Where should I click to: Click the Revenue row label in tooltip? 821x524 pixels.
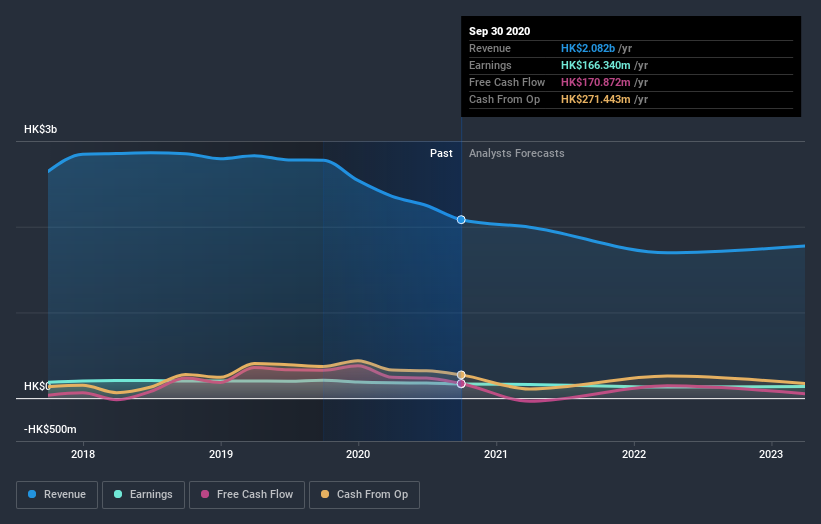[490, 48]
